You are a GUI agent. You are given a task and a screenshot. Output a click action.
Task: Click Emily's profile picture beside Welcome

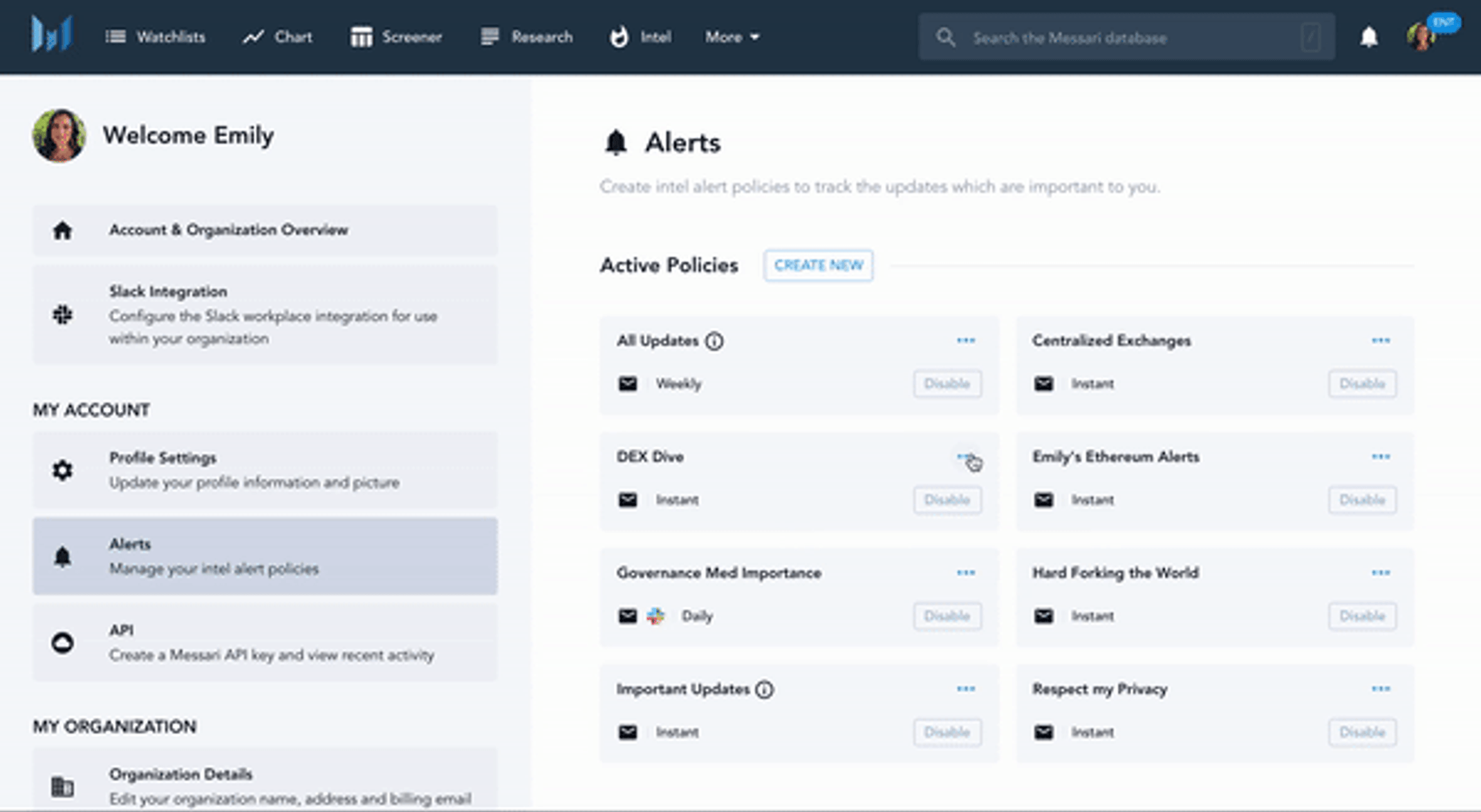(59, 135)
